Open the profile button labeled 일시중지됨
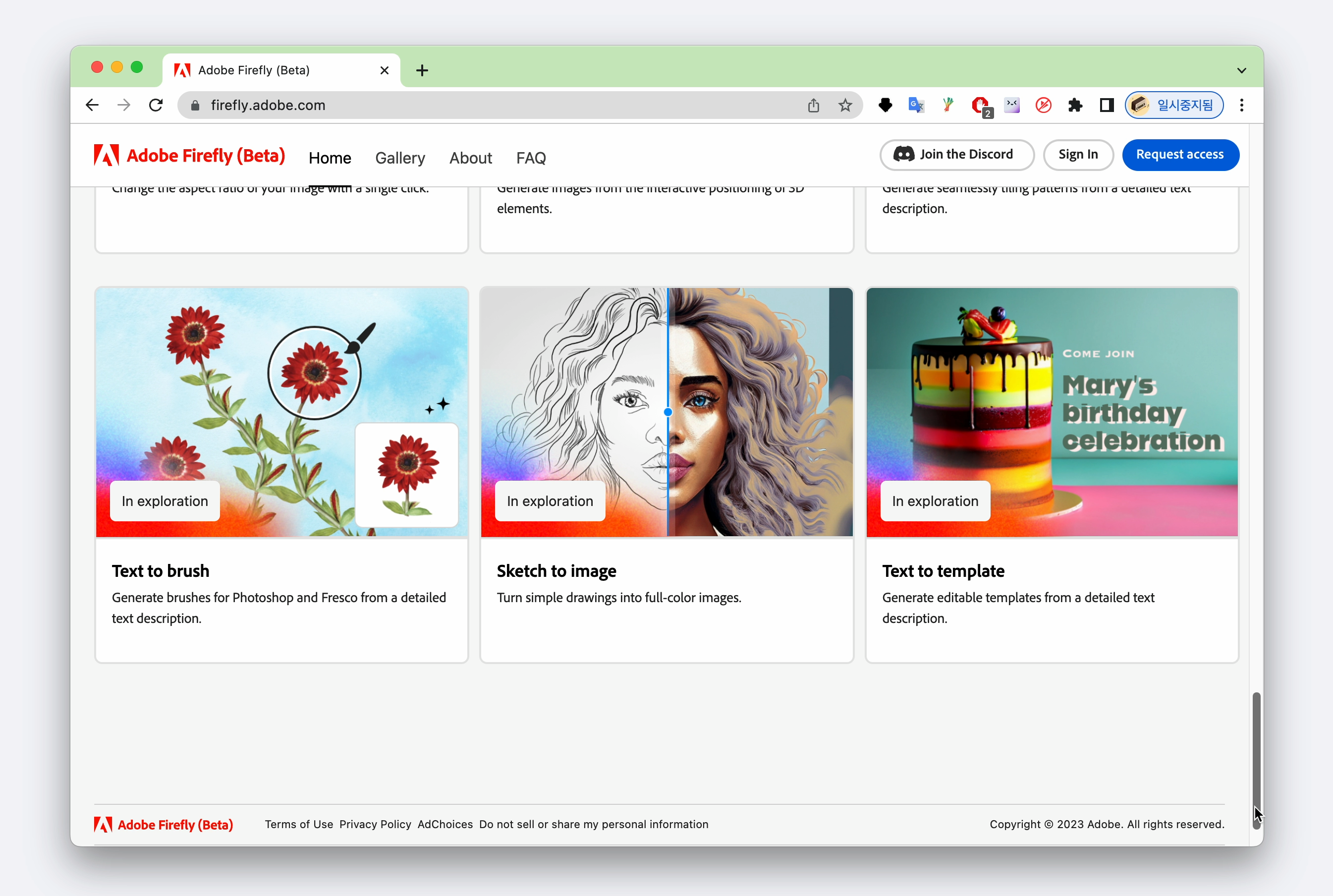The height and width of the screenshot is (896, 1333). click(x=1174, y=105)
